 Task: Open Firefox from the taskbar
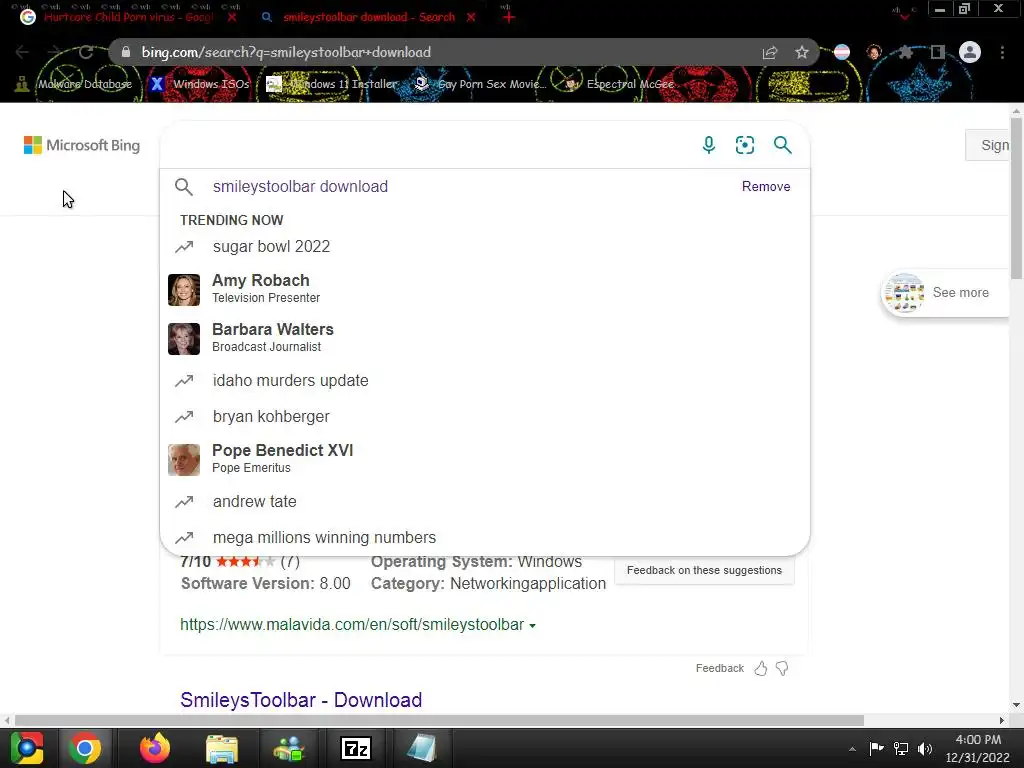155,748
